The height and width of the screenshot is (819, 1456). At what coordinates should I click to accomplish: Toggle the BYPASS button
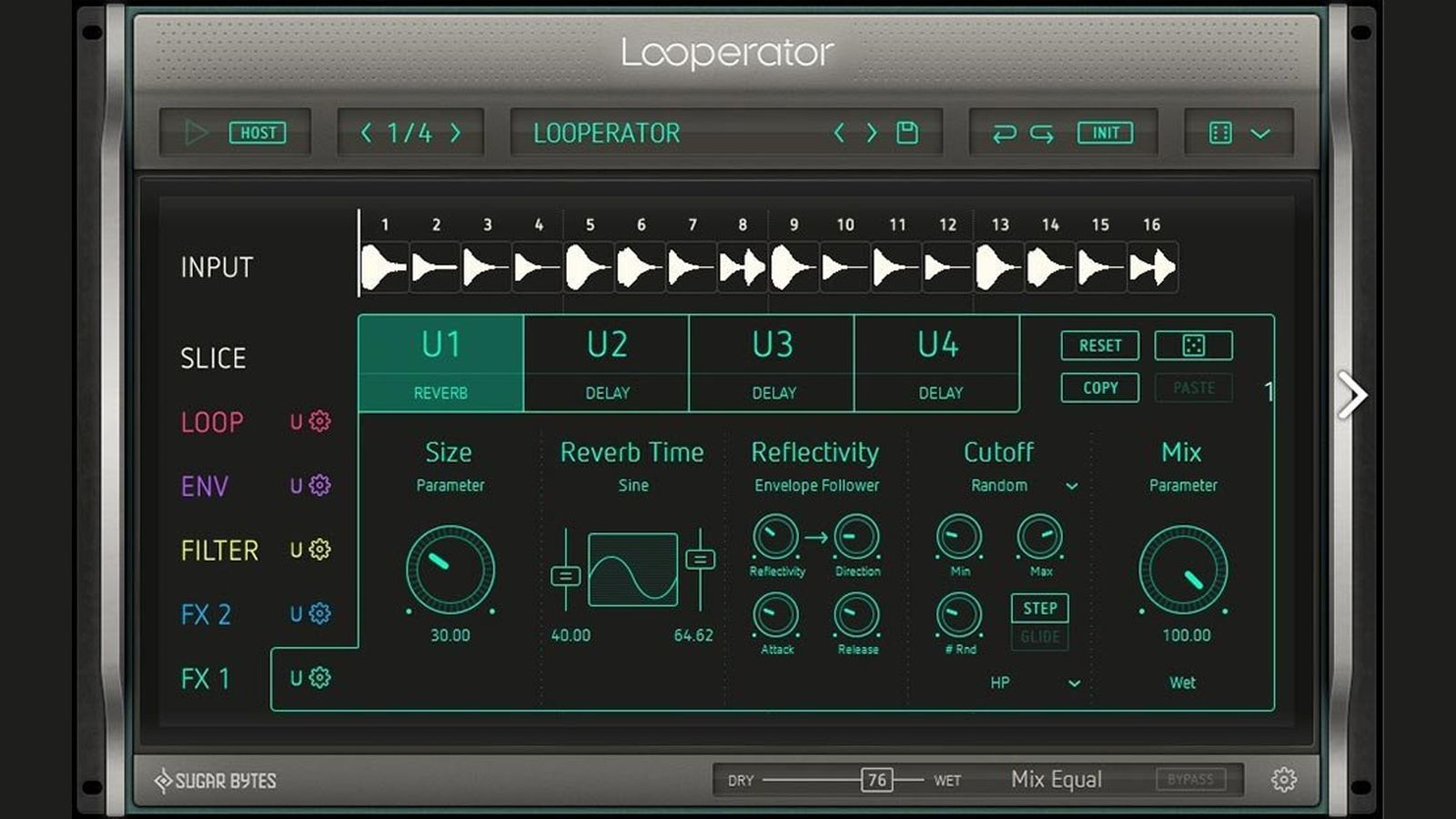point(1190,780)
